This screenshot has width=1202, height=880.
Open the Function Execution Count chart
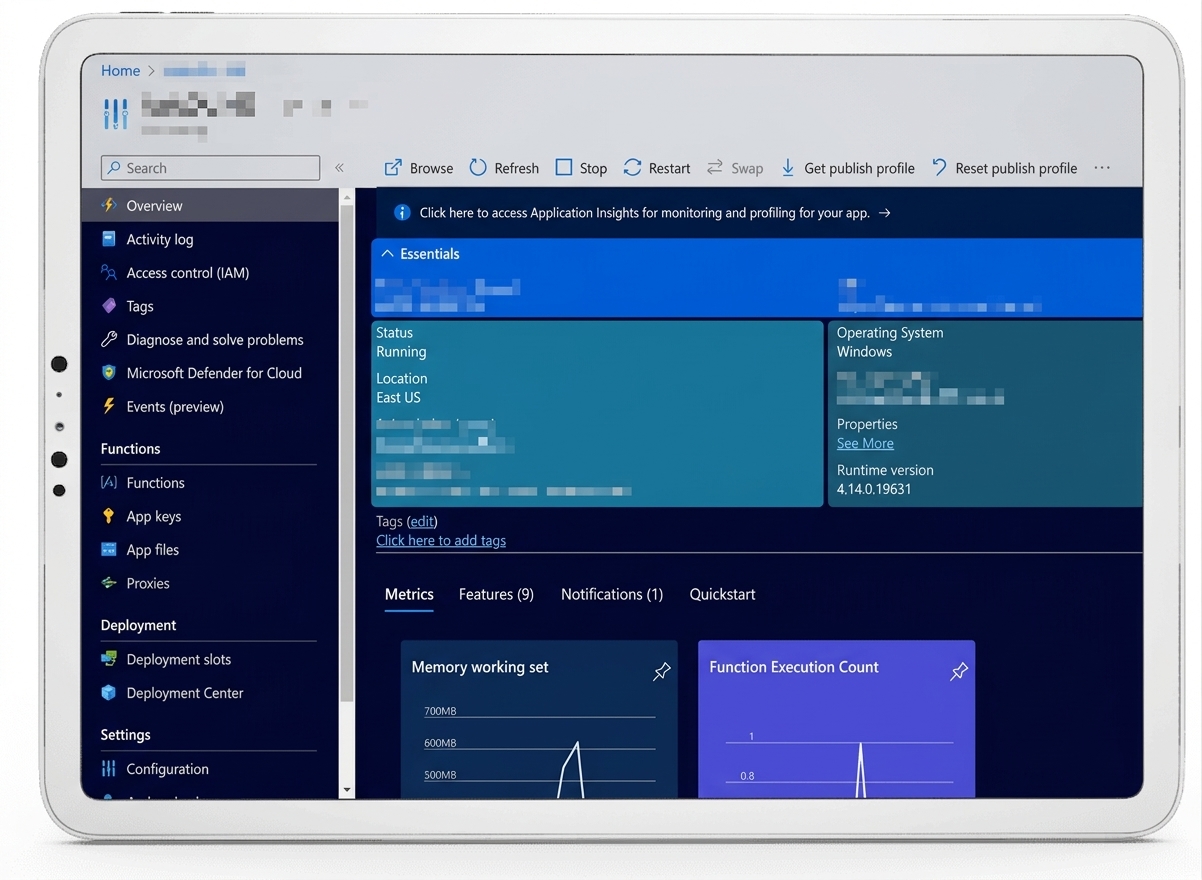pyautogui.click(x=836, y=719)
